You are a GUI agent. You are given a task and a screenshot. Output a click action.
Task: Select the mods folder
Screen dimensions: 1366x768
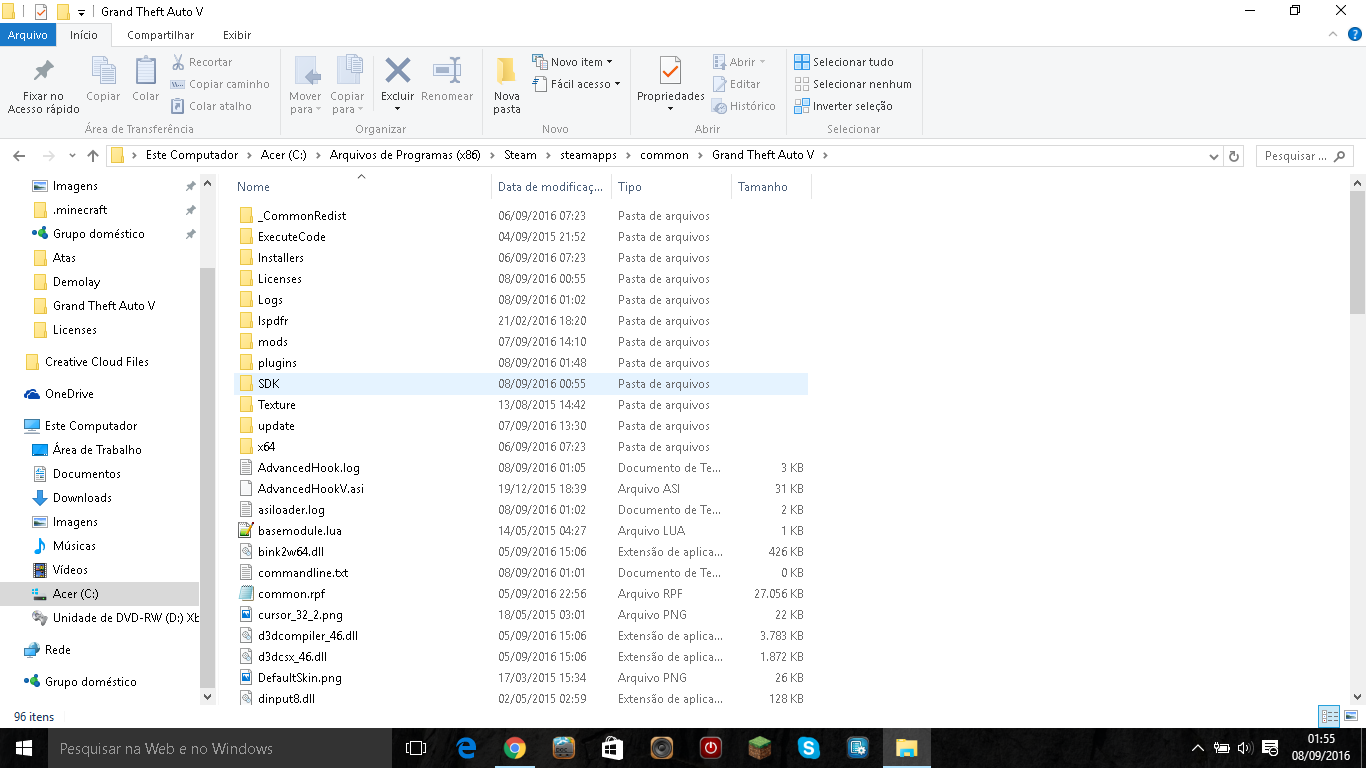point(272,342)
